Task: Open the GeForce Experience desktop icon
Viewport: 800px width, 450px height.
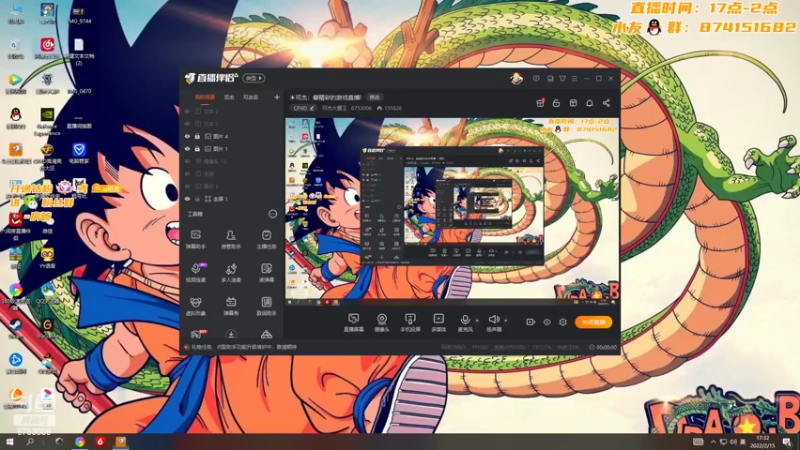Action: tap(47, 121)
